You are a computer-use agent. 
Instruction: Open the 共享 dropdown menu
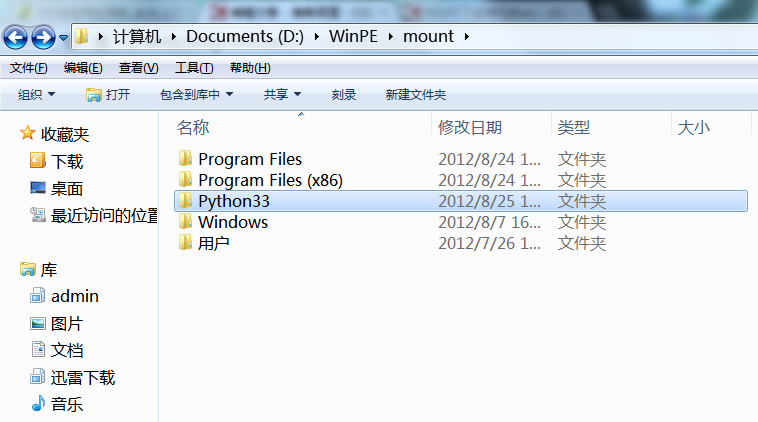point(282,95)
